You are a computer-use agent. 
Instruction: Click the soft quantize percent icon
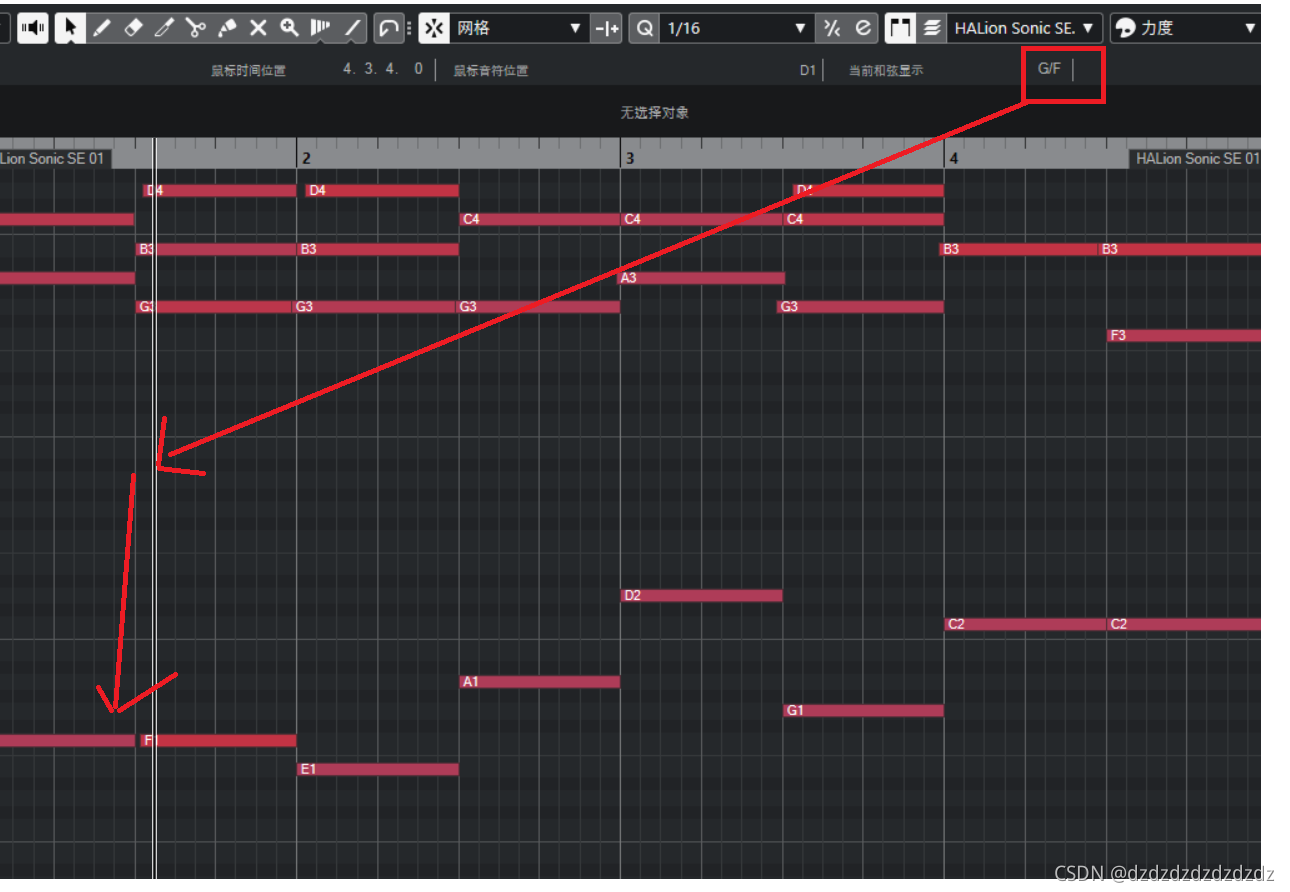pos(831,28)
